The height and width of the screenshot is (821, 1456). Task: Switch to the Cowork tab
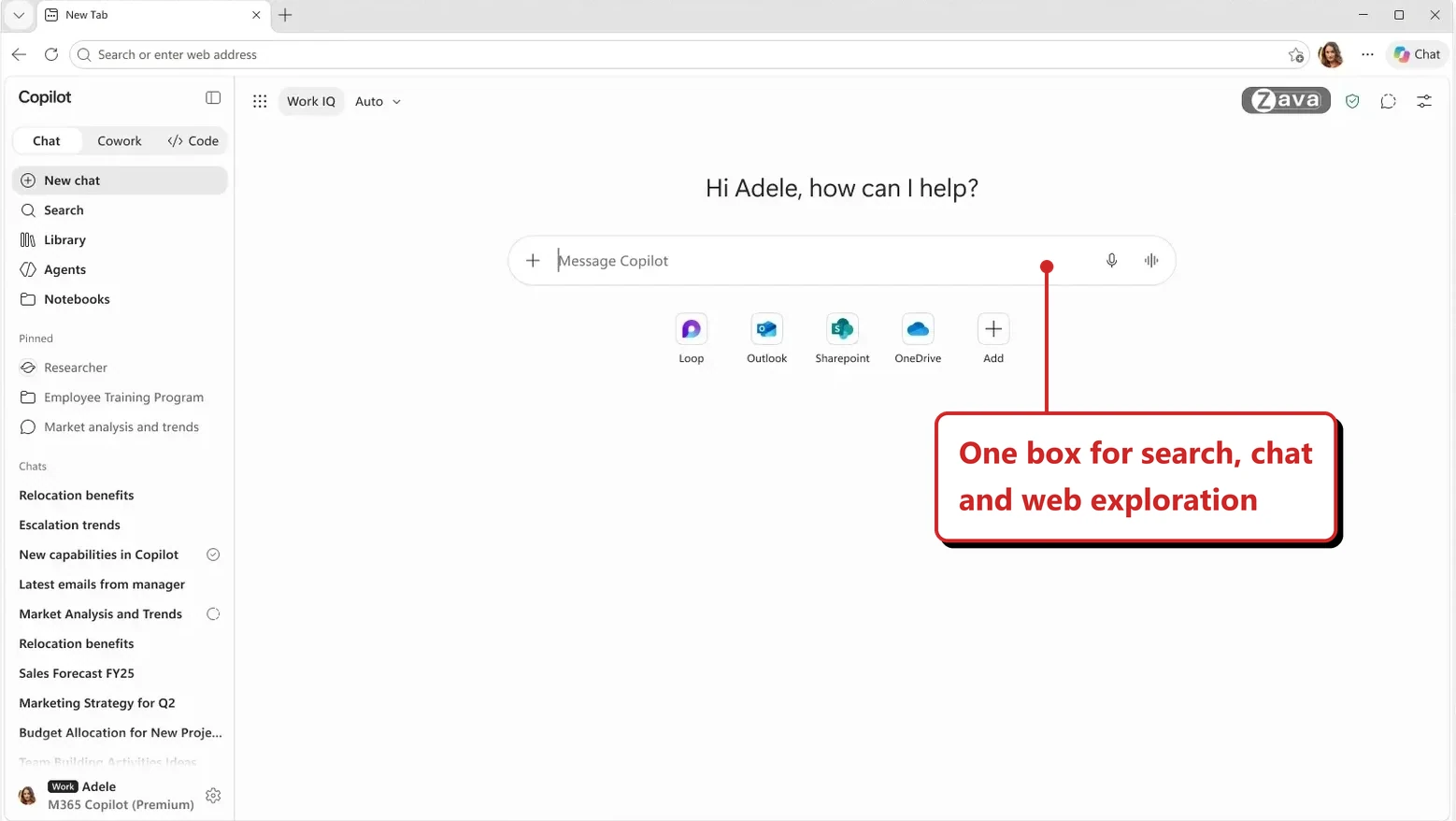(120, 141)
